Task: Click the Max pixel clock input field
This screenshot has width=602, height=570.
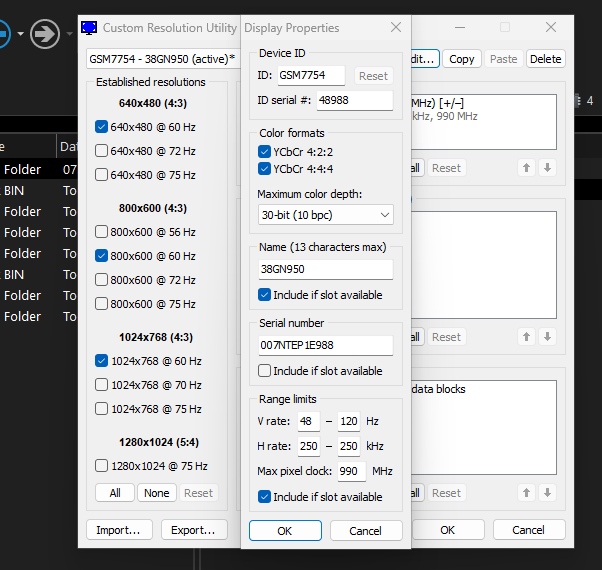Action: [351, 471]
